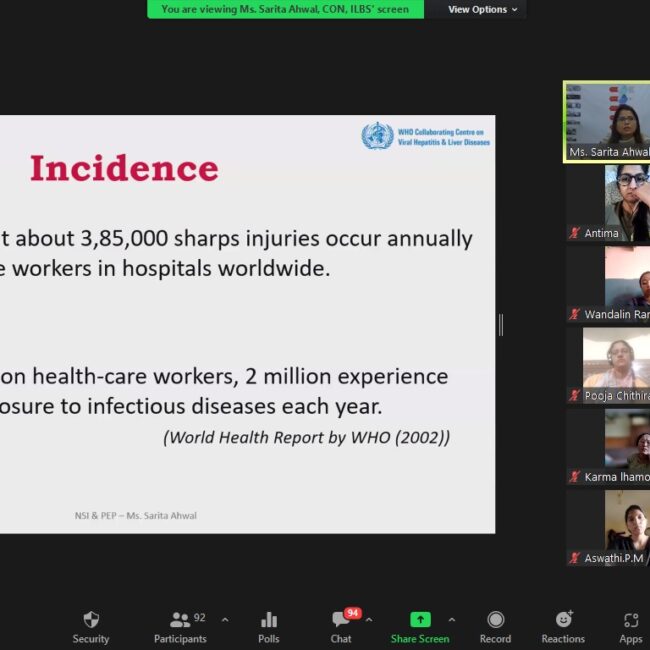Click muted microphone icon on Antima's tile

pyautogui.click(x=575, y=233)
